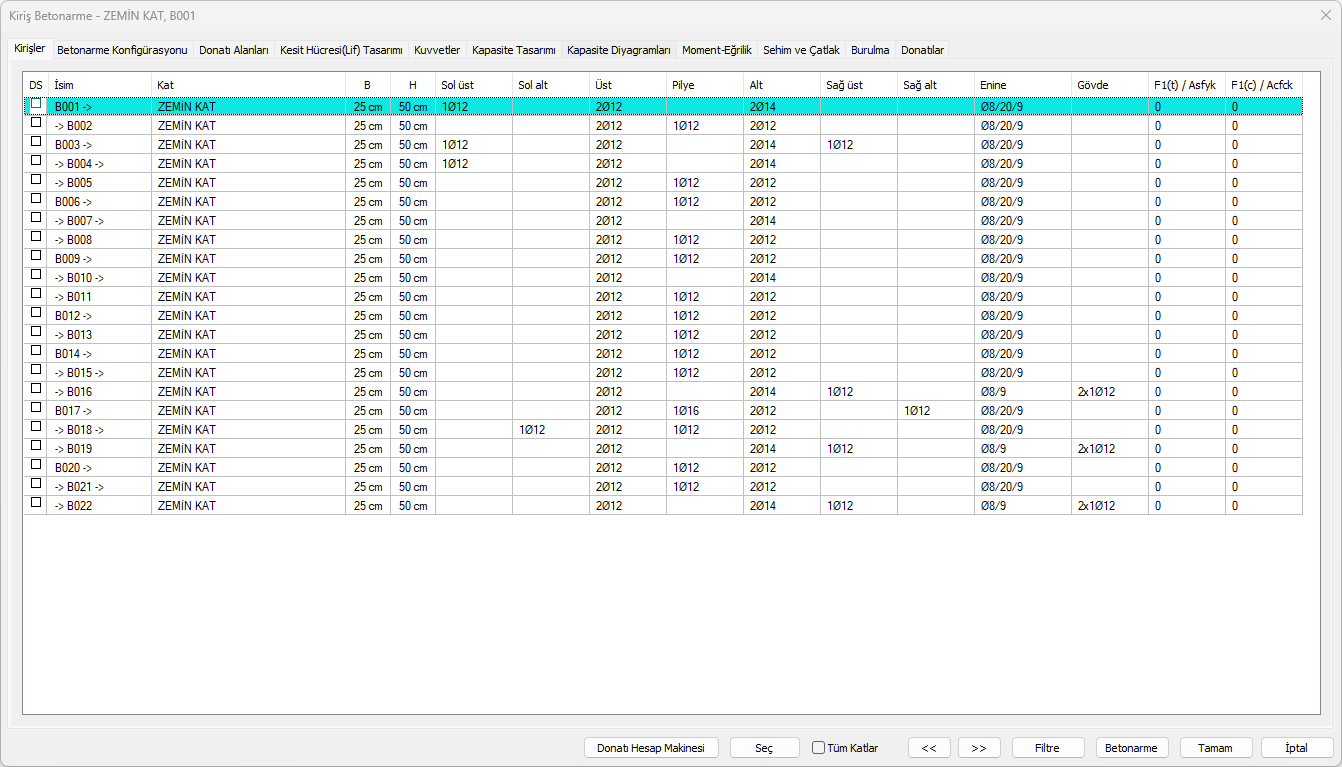Confirm with the Tamam button
1342x767 pixels.
coord(1216,748)
